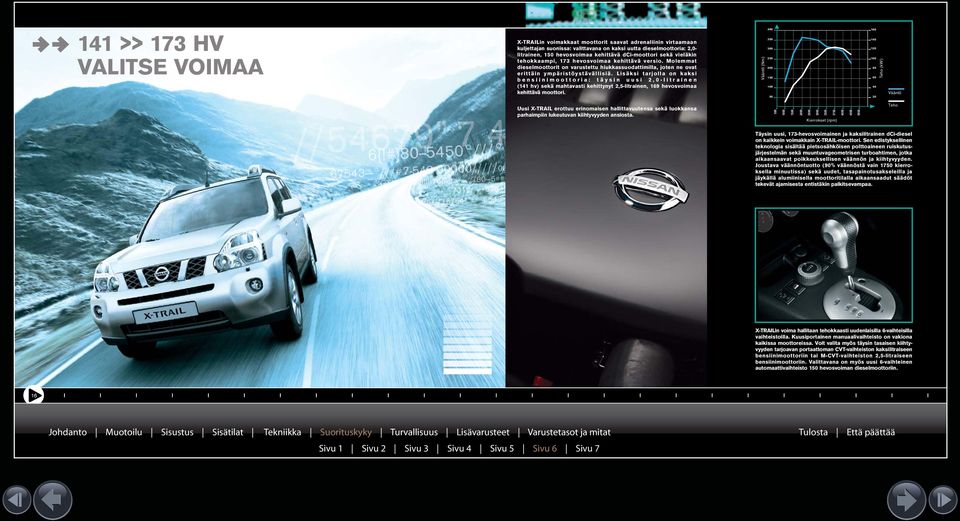Click the engine torque and power graph
This screenshot has width=960, height=521.
point(833,73)
